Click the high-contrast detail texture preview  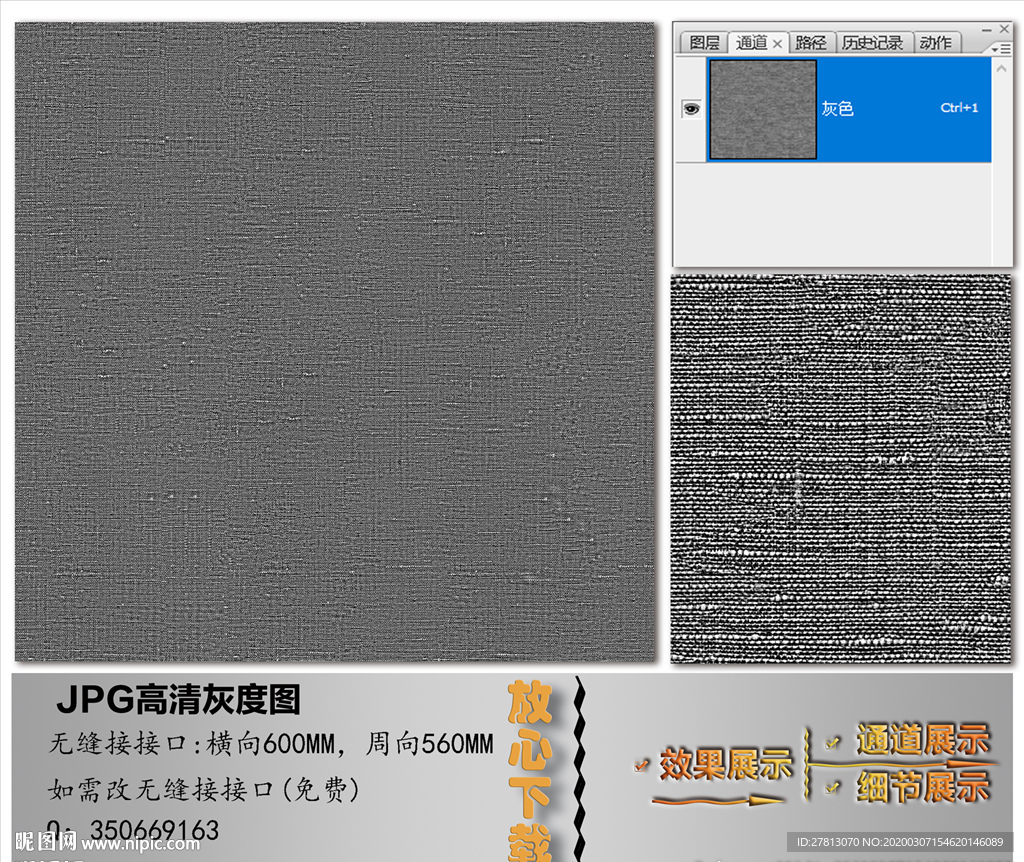pyautogui.click(x=840, y=469)
